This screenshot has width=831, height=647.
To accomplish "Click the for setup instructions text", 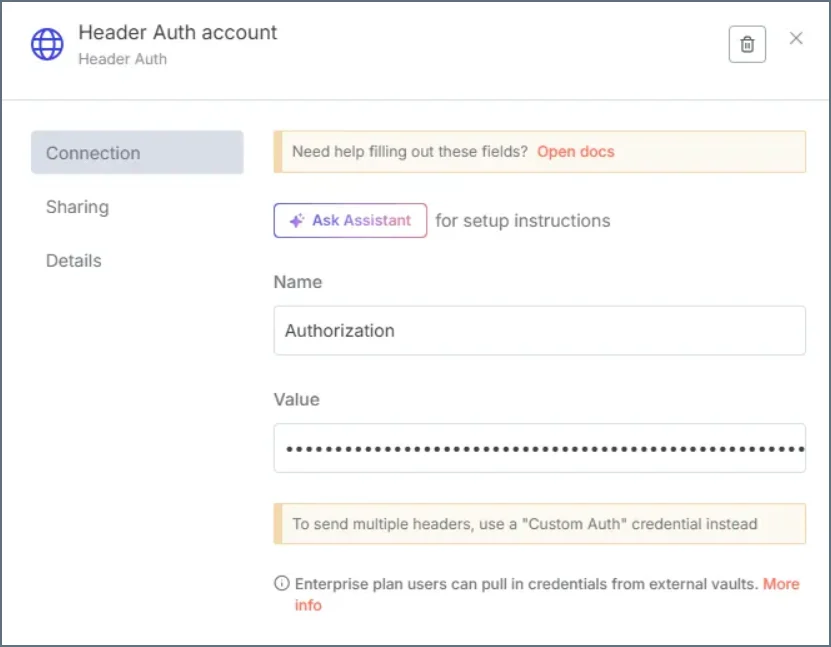I will 523,220.
